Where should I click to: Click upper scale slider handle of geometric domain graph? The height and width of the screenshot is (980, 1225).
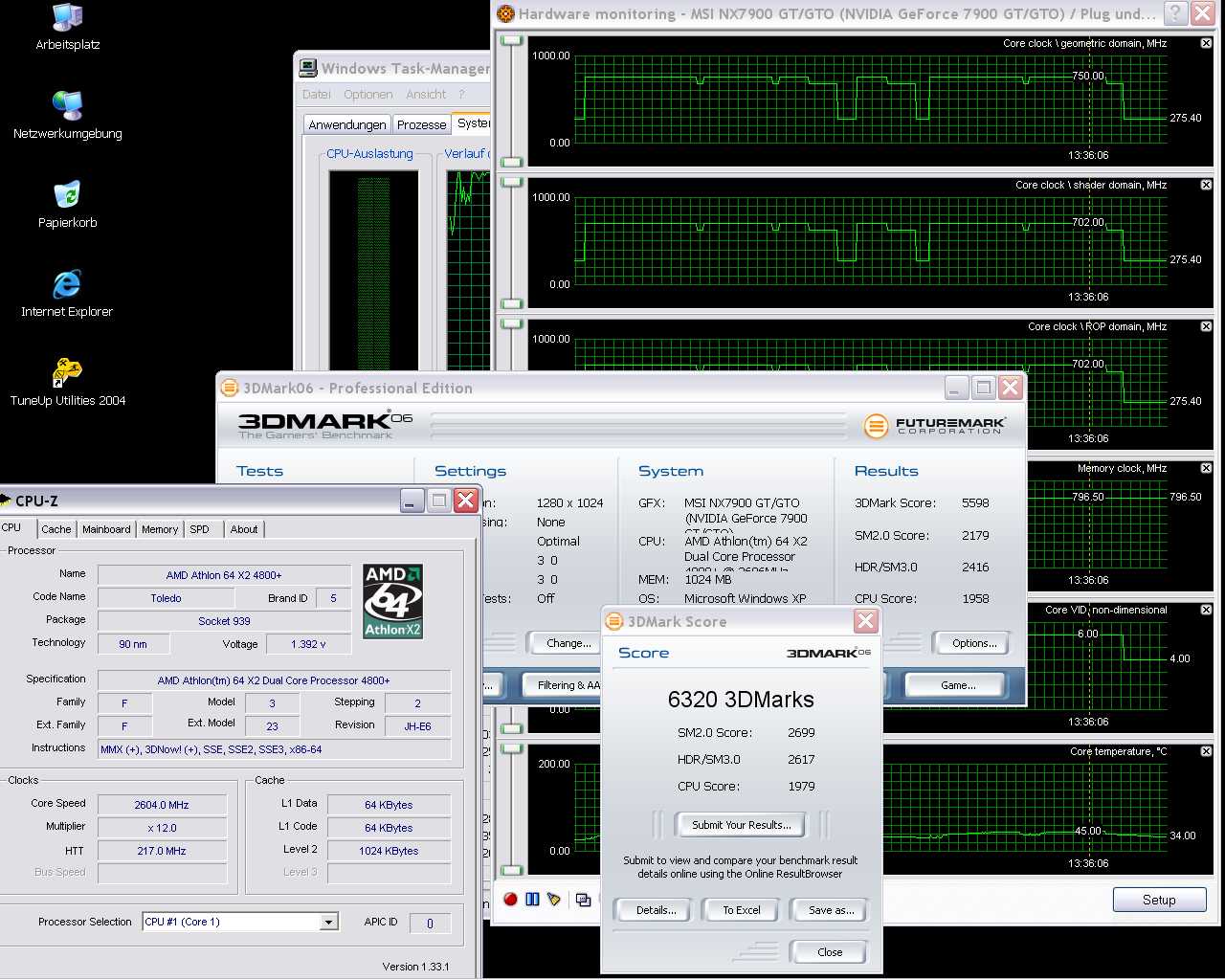point(512,40)
